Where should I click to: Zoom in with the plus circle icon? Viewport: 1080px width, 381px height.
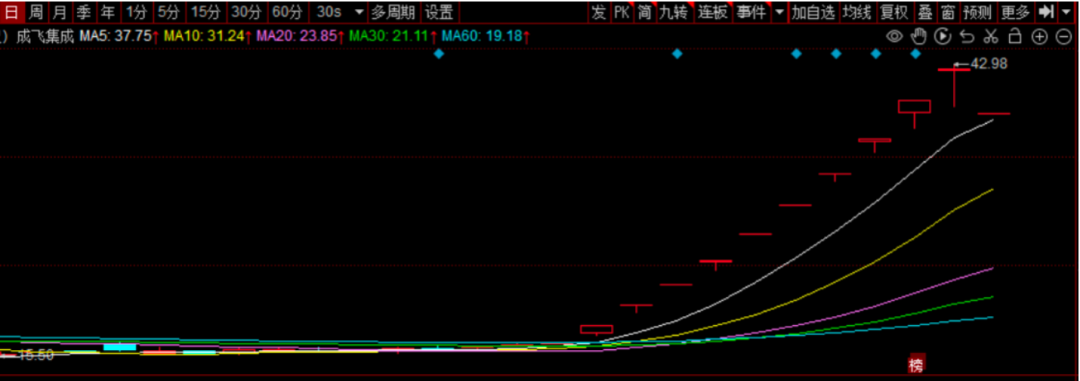coord(1039,37)
